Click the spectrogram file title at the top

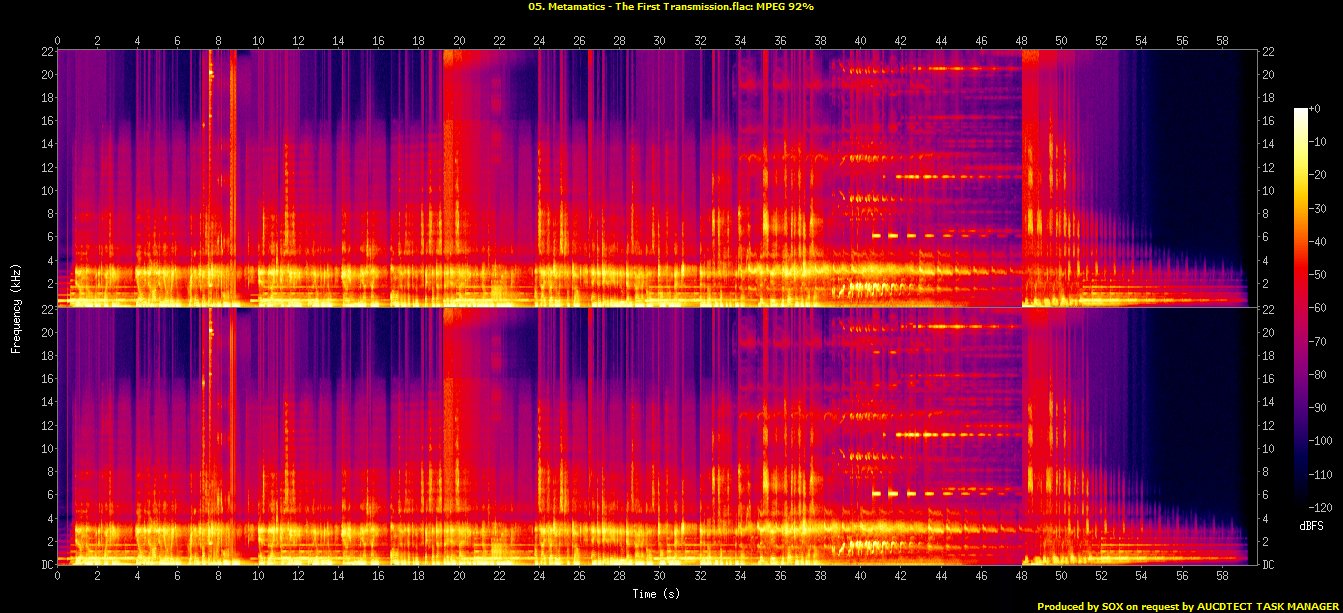[671, 6]
